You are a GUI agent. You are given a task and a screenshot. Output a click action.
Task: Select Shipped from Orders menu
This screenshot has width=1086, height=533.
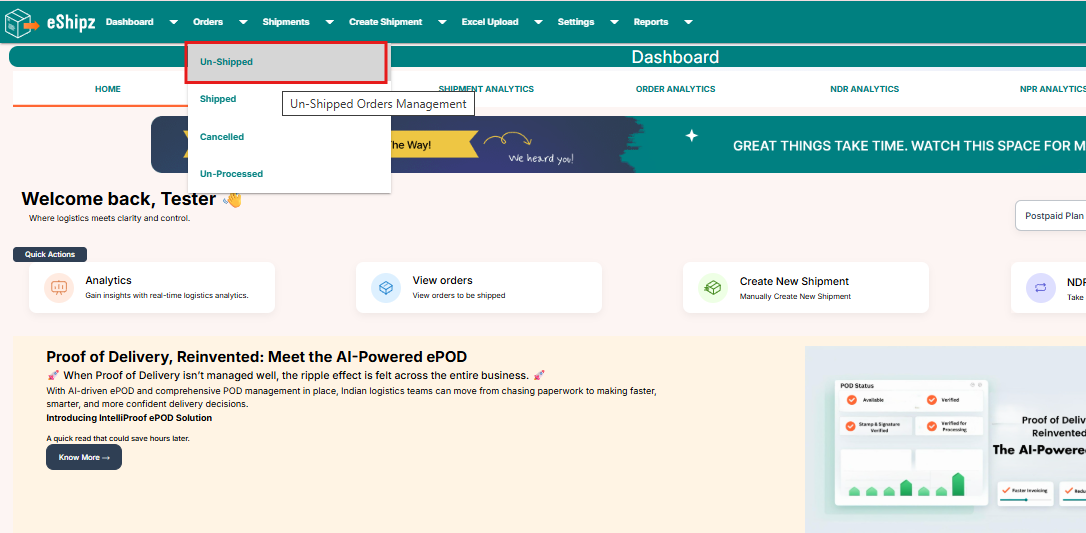point(289,99)
